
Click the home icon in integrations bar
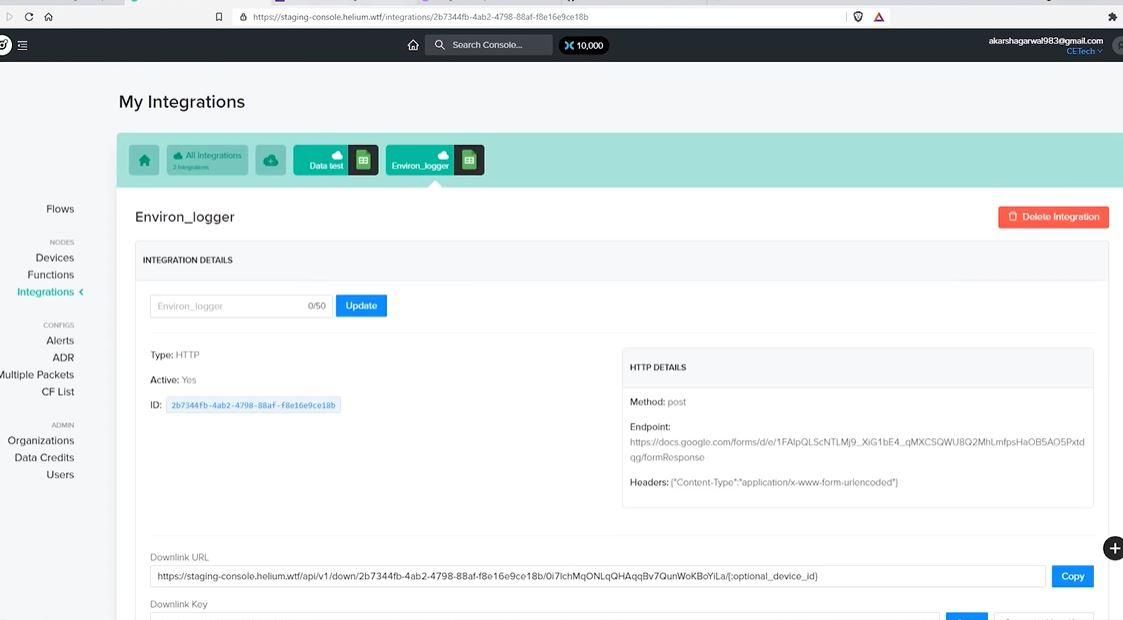click(x=144, y=160)
